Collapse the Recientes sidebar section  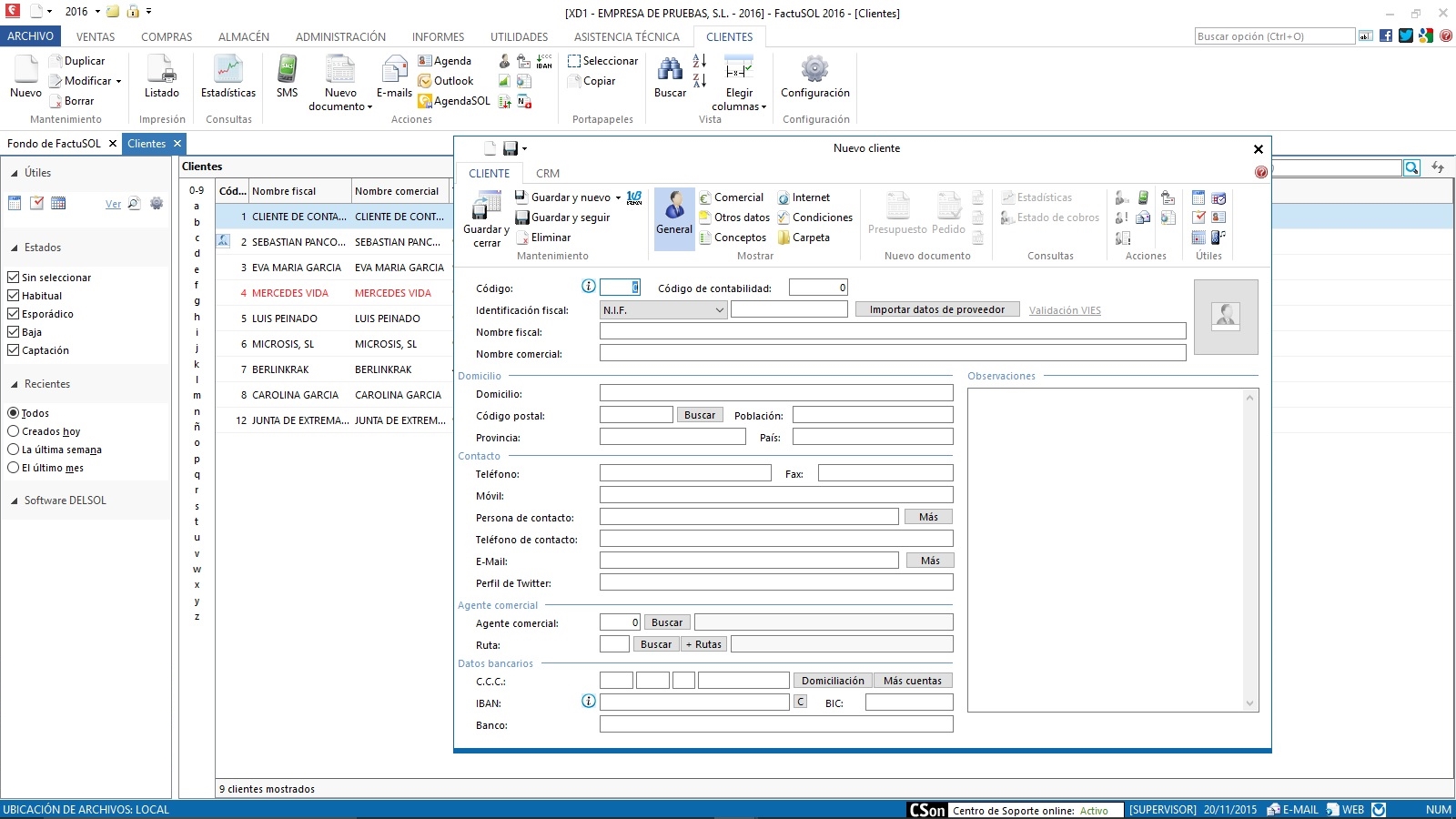pos(15,384)
